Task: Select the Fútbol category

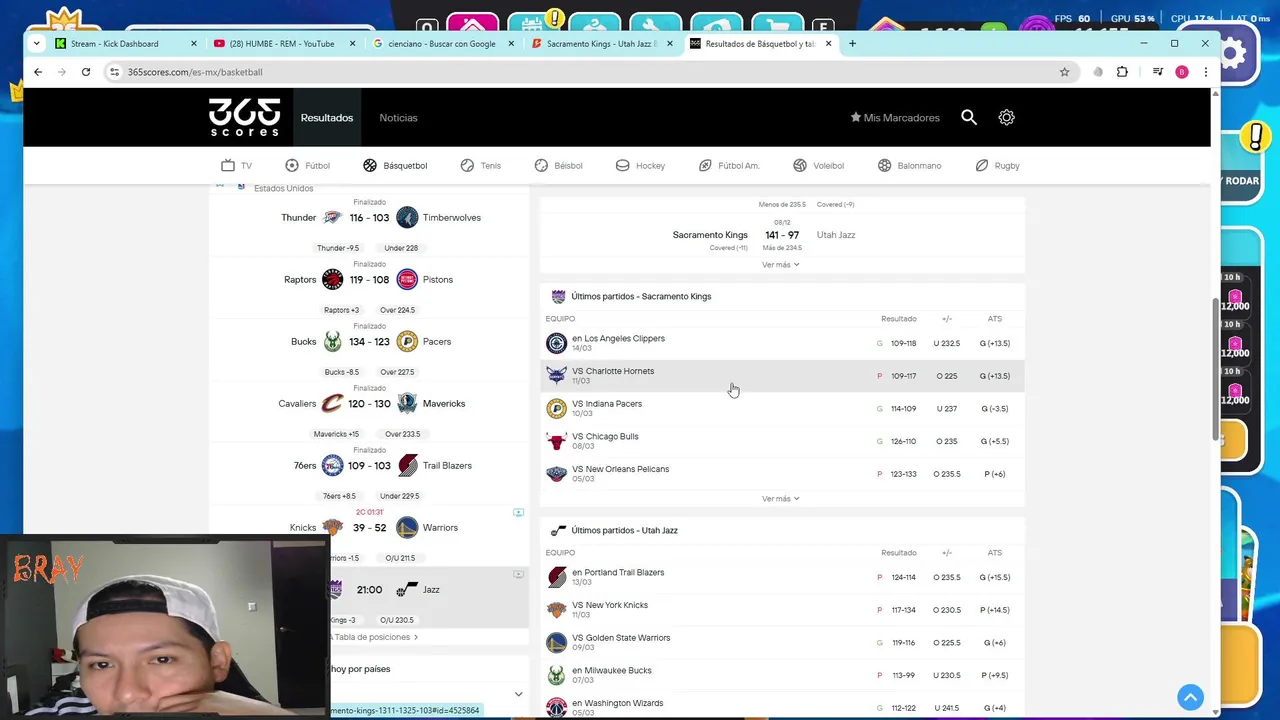Action: pos(307,165)
